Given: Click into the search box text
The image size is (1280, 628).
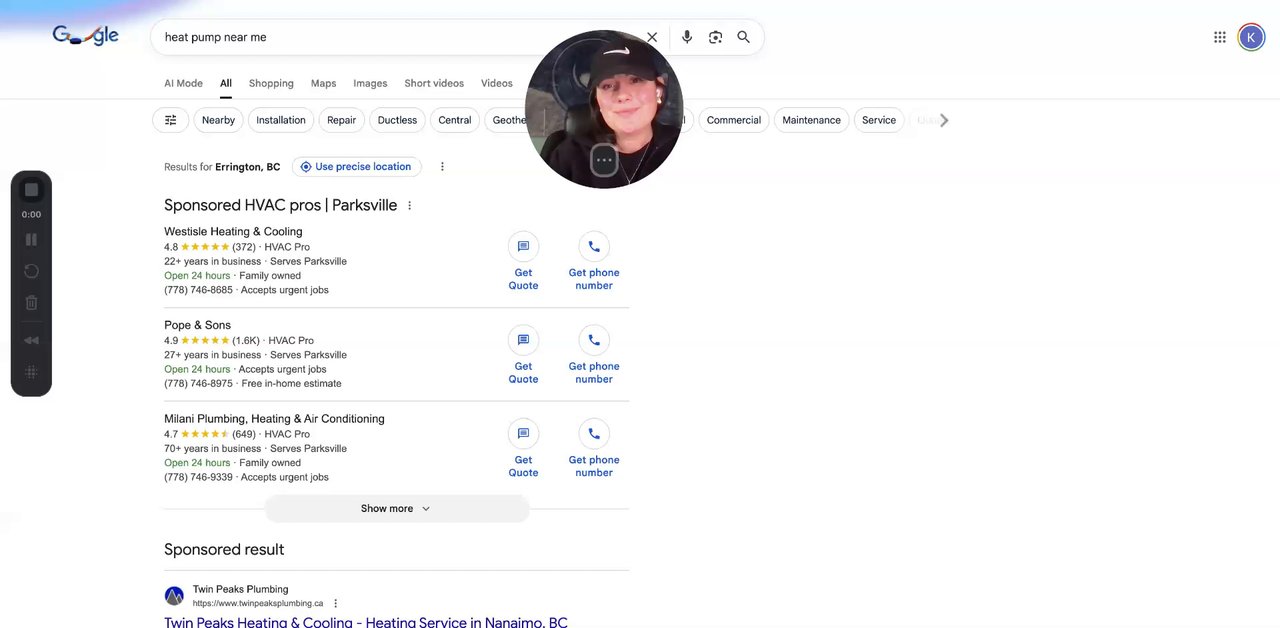Looking at the screenshot, I should (215, 37).
